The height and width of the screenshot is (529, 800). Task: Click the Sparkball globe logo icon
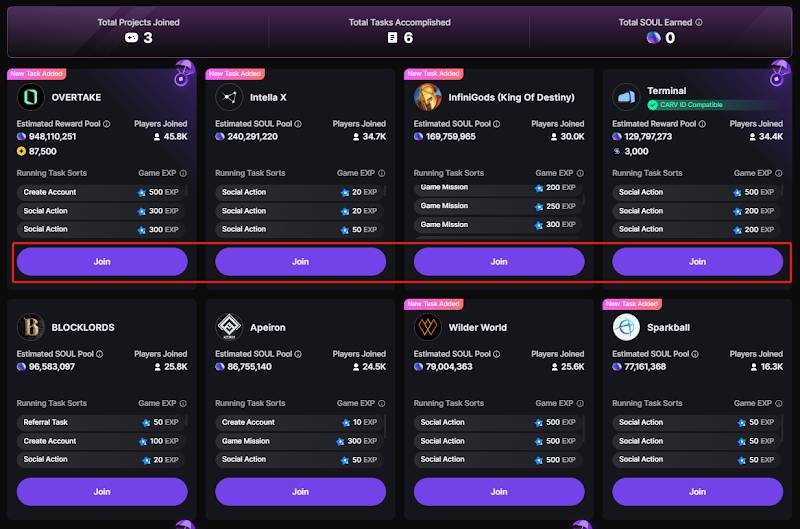click(626, 327)
